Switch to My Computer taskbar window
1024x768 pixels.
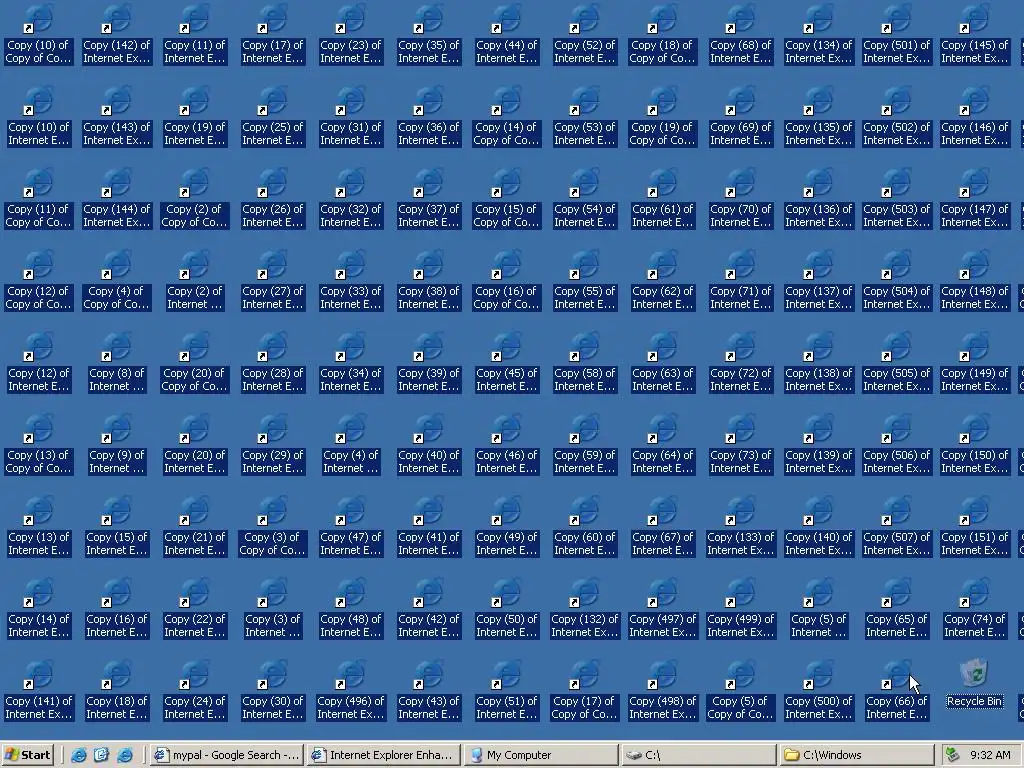pyautogui.click(x=541, y=755)
